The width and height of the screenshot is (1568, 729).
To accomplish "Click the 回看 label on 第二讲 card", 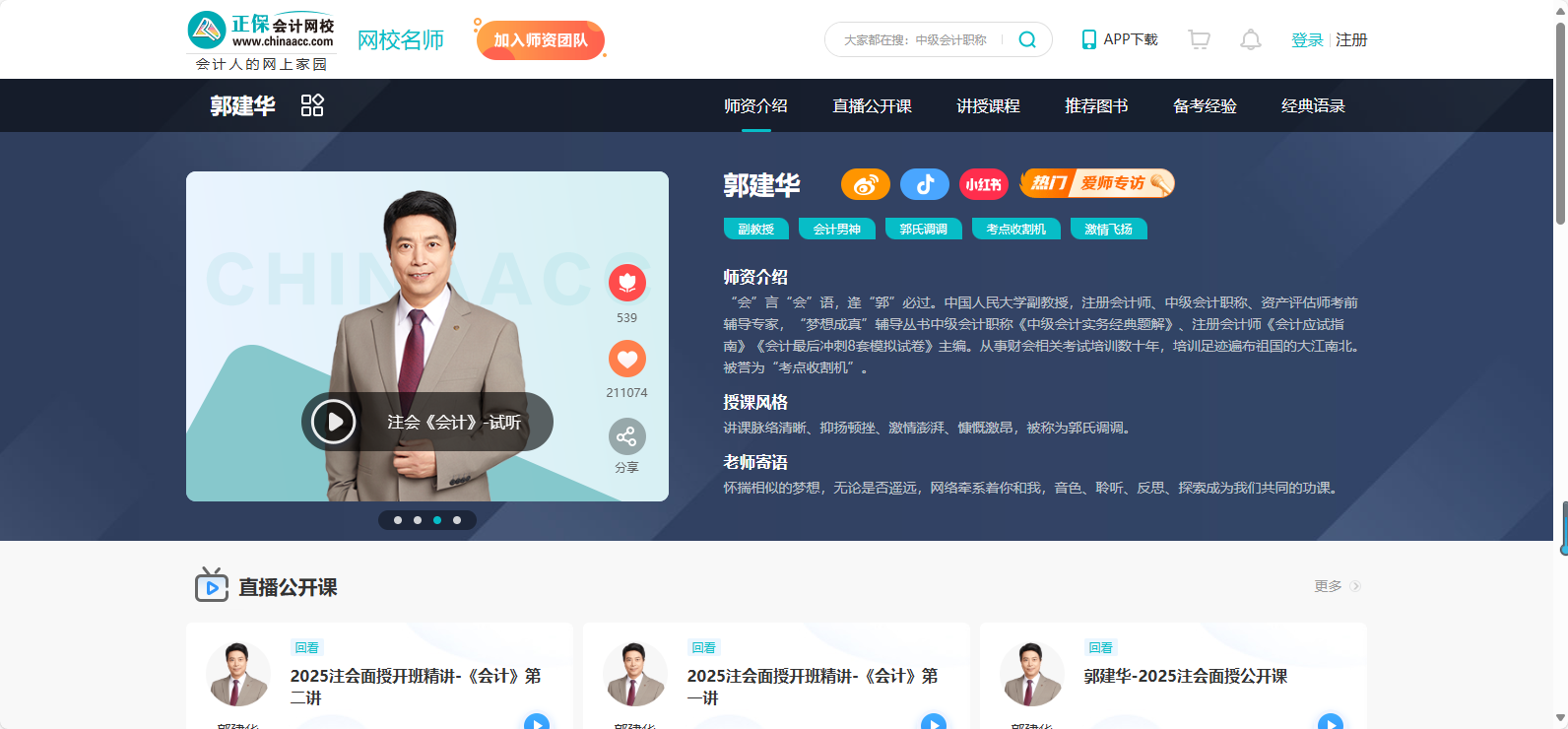I will pyautogui.click(x=307, y=647).
